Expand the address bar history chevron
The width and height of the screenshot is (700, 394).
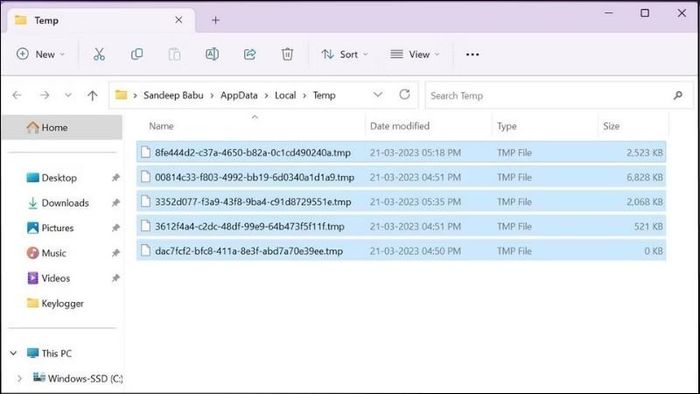tap(378, 95)
